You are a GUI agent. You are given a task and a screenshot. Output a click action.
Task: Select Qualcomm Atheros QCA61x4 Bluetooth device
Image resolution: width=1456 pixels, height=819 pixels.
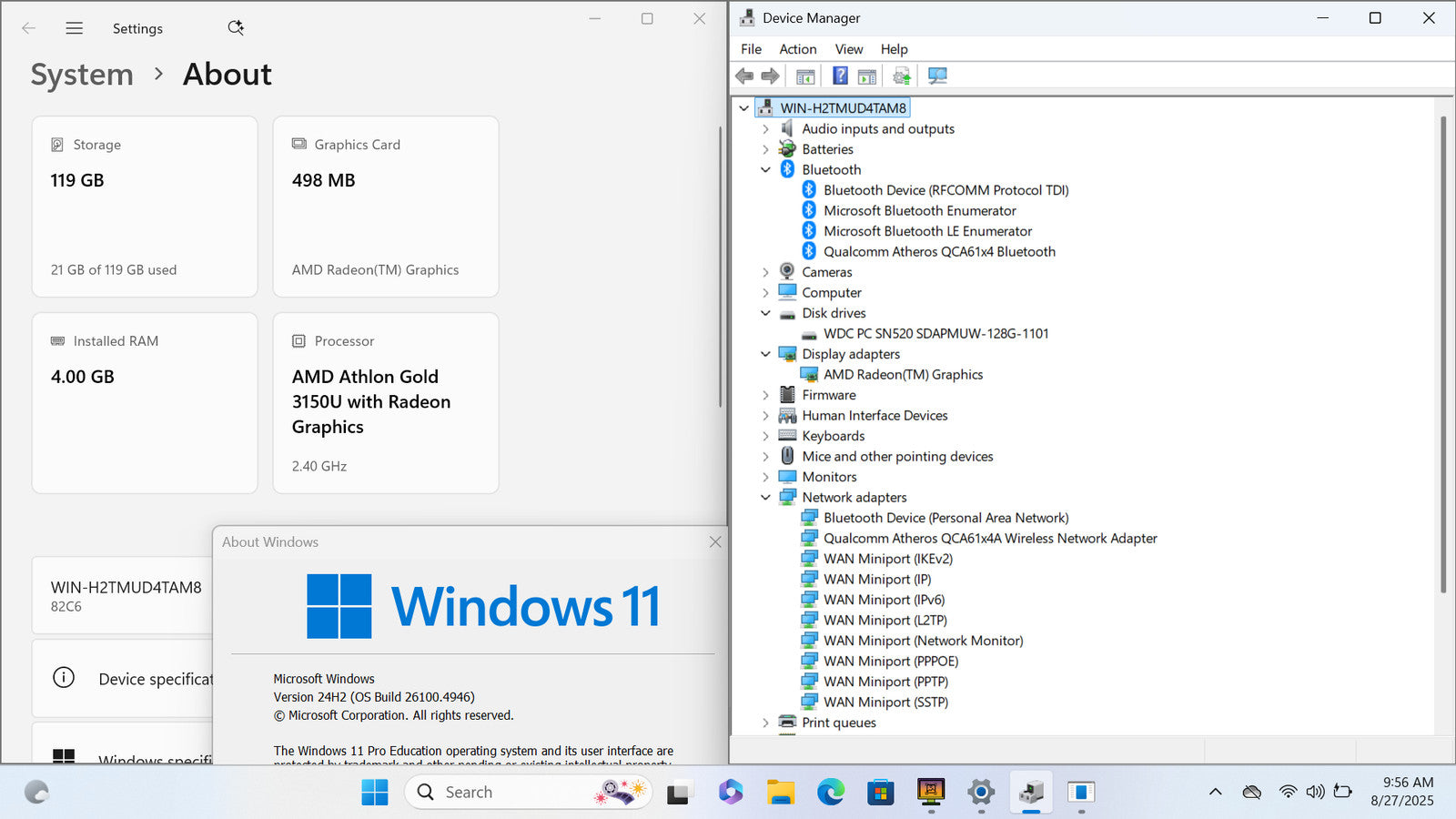click(x=939, y=252)
